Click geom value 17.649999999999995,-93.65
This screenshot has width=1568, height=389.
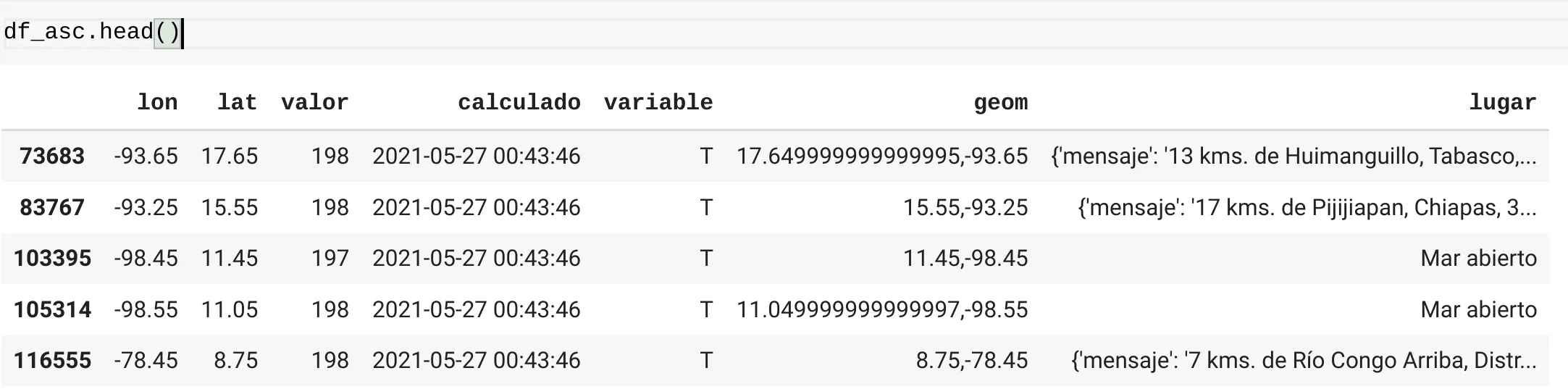point(881,156)
